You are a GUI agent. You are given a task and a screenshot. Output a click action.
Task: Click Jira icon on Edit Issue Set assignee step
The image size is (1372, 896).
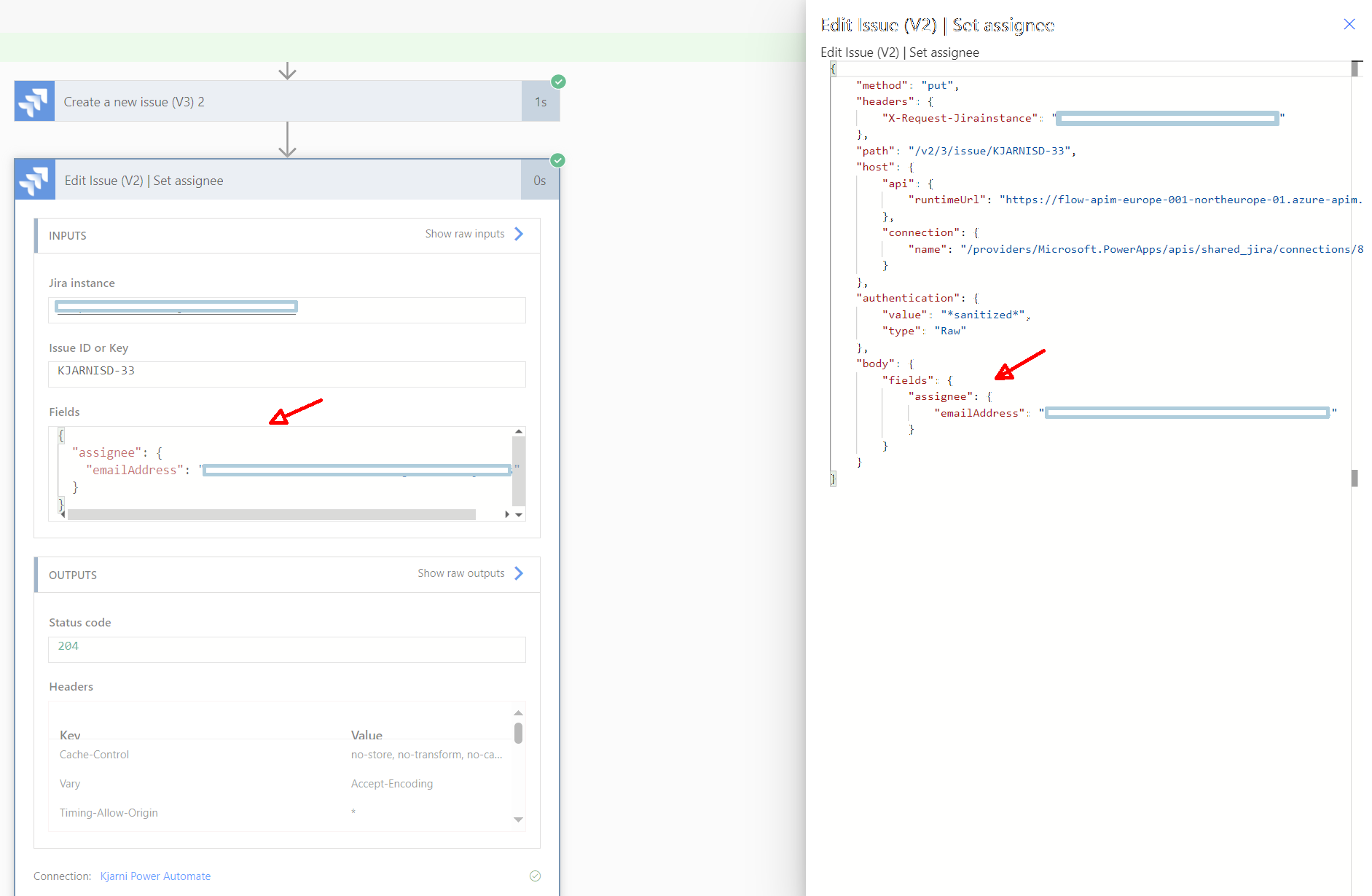pos(35,180)
